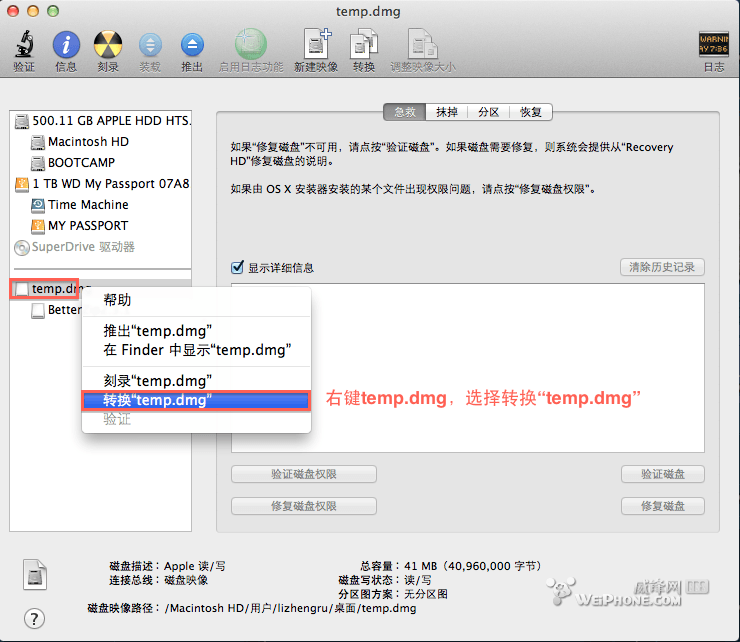740x642 pixels.
Task: Create a New Image (新建映像) from toolbar
Action: (x=317, y=46)
